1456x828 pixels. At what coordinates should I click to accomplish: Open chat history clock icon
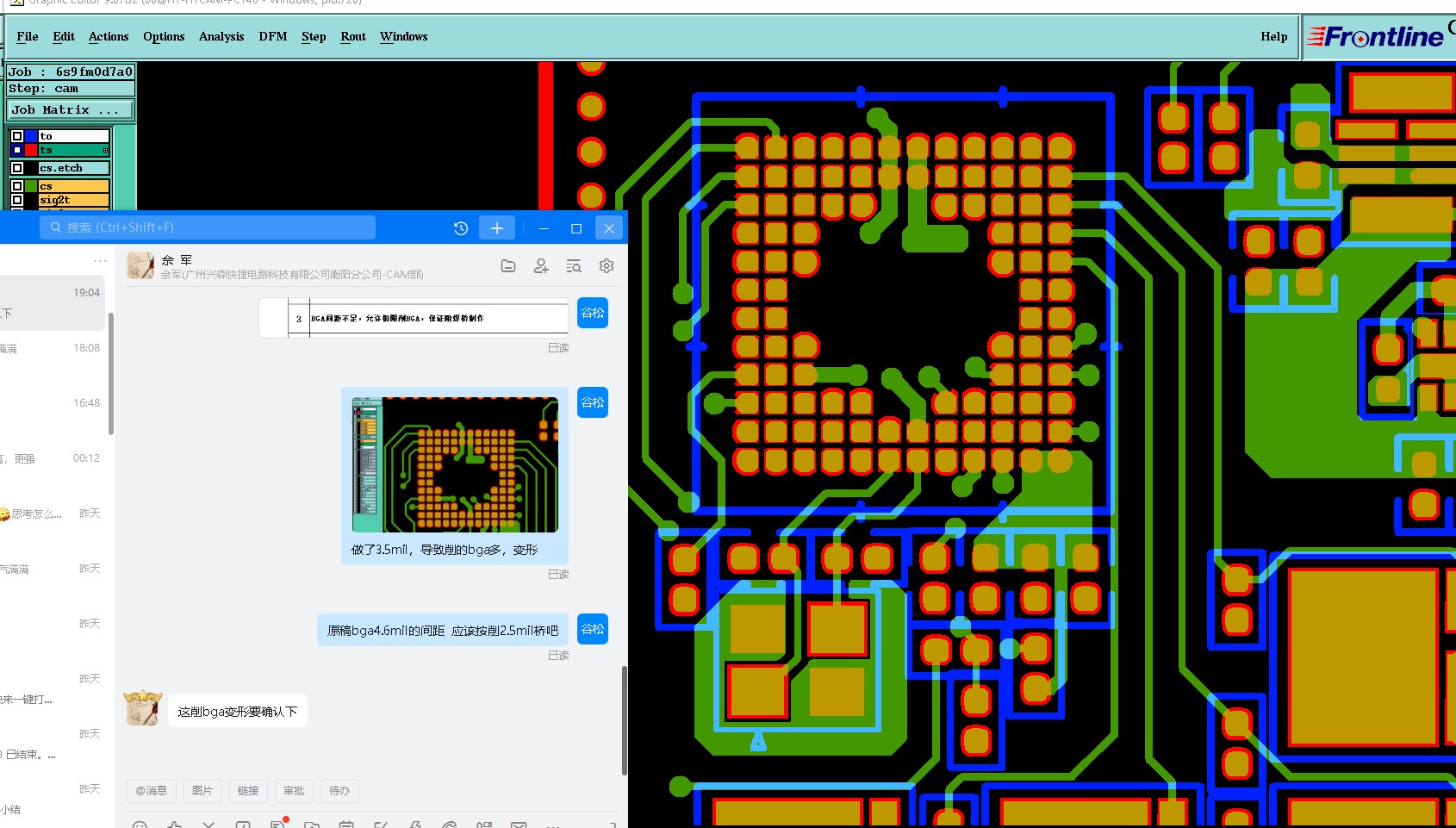[461, 228]
